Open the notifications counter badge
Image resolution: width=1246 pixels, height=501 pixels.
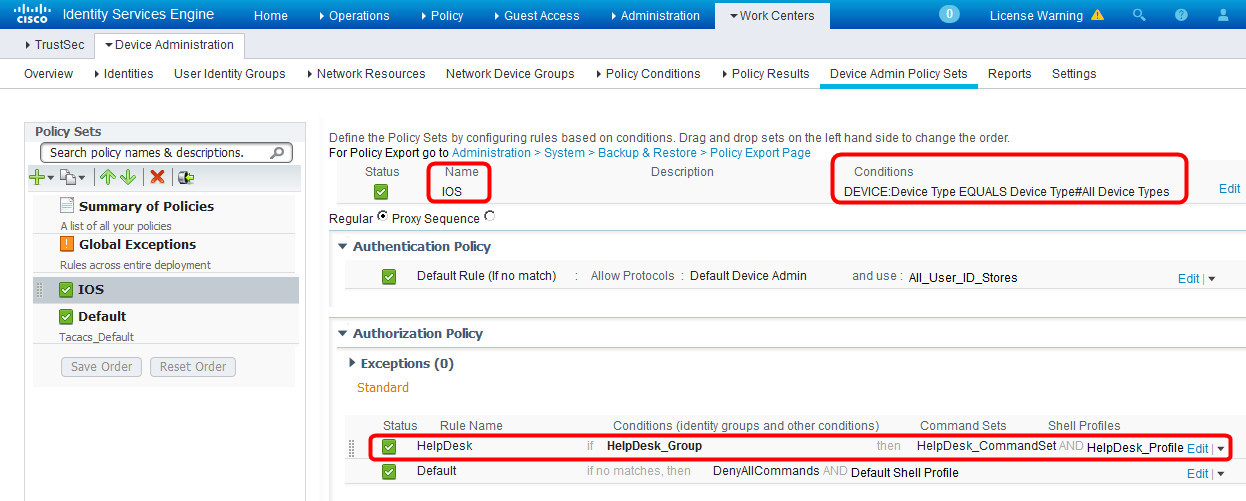949,14
